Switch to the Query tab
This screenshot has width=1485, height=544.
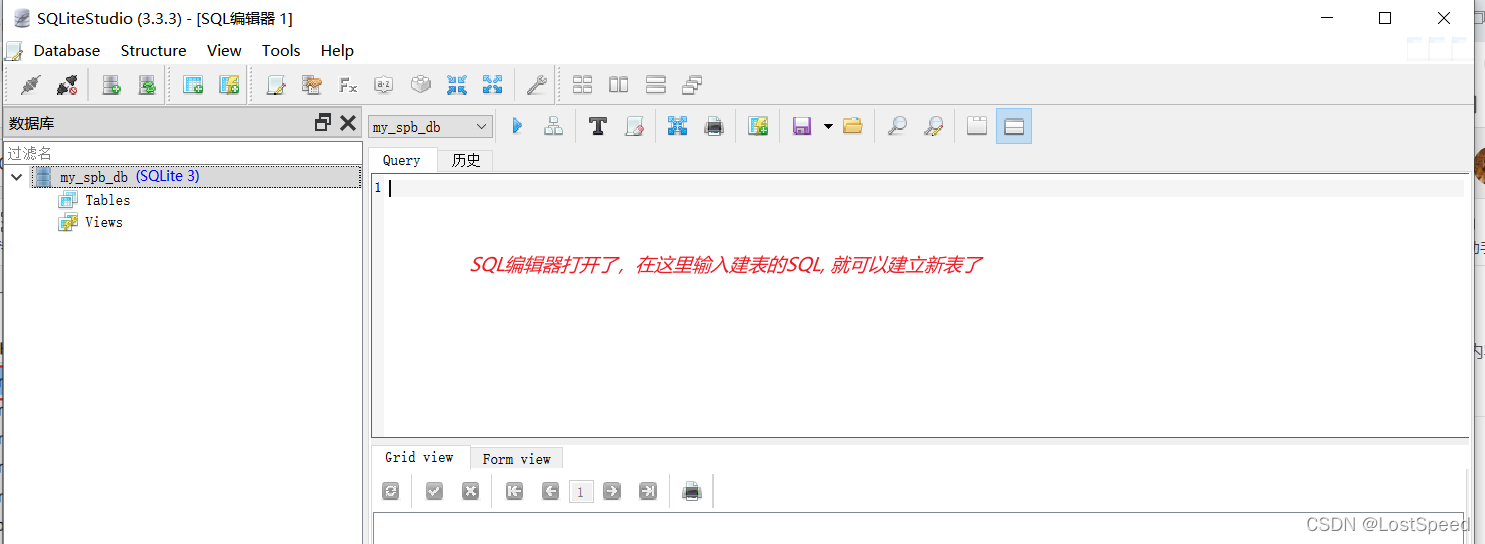(402, 160)
